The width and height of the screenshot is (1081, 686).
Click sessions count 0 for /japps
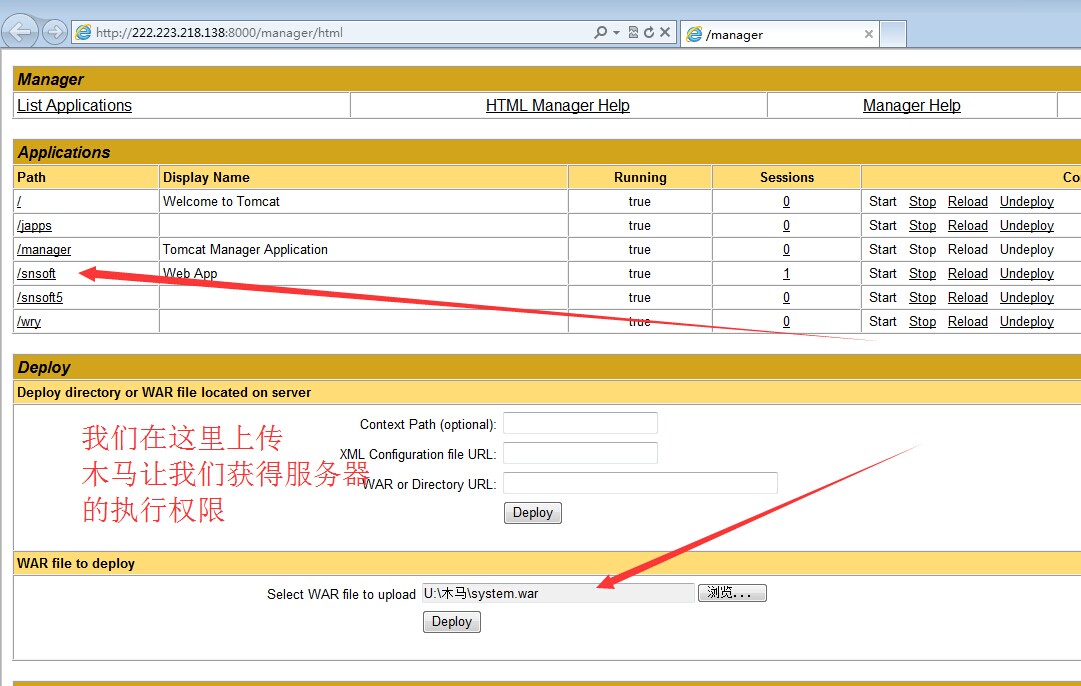pos(786,225)
